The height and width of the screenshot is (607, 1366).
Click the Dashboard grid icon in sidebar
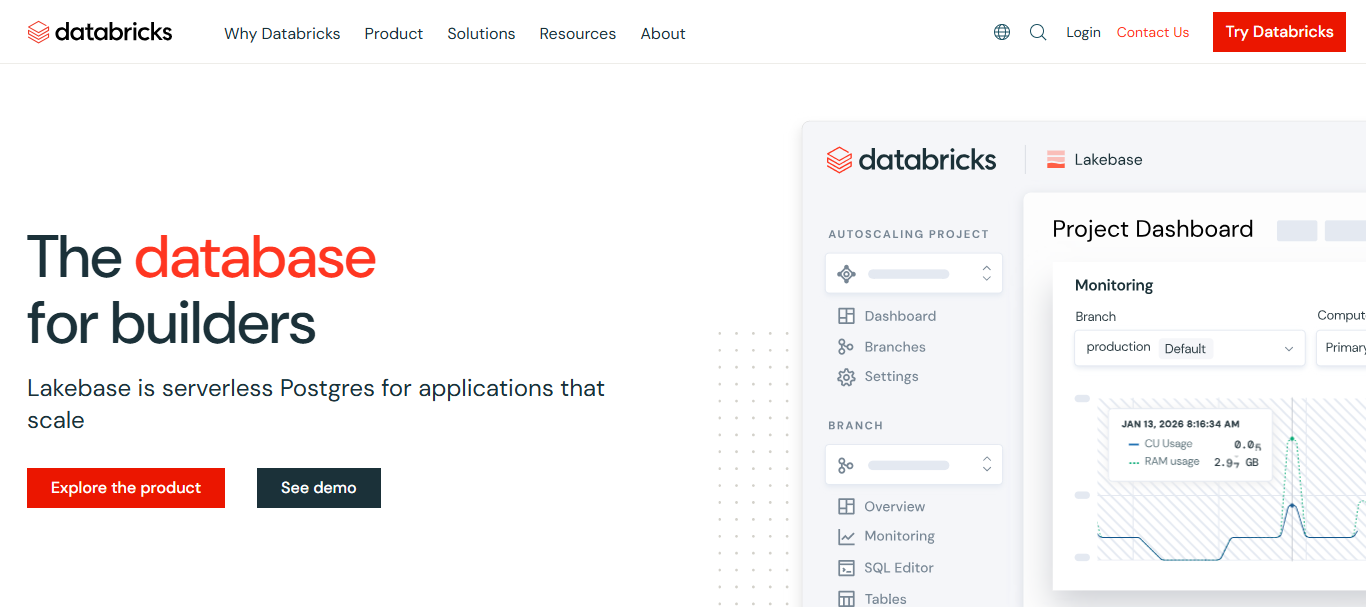coord(846,316)
